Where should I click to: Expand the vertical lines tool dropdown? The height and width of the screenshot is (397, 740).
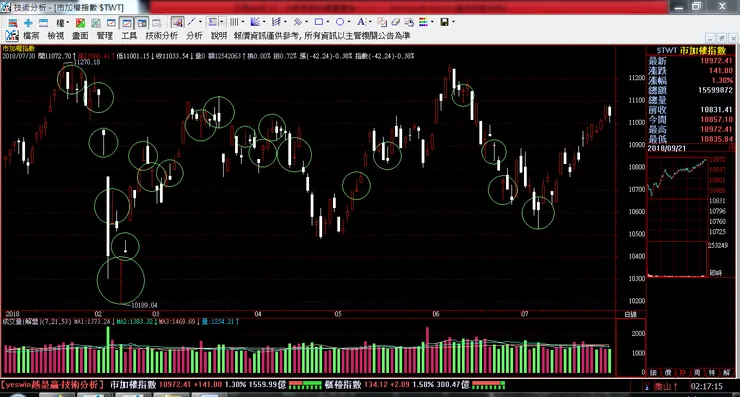click(x=243, y=22)
